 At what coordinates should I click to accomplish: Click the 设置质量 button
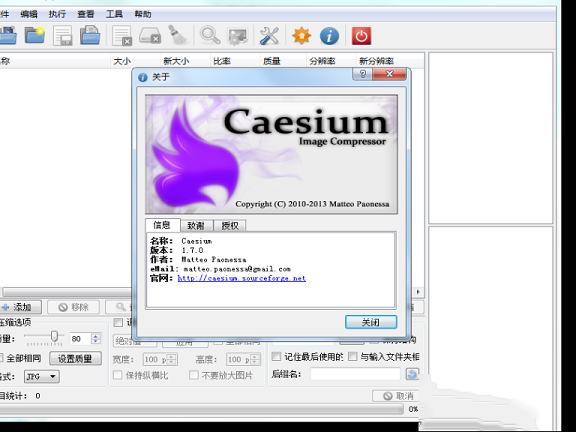click(x=75, y=359)
